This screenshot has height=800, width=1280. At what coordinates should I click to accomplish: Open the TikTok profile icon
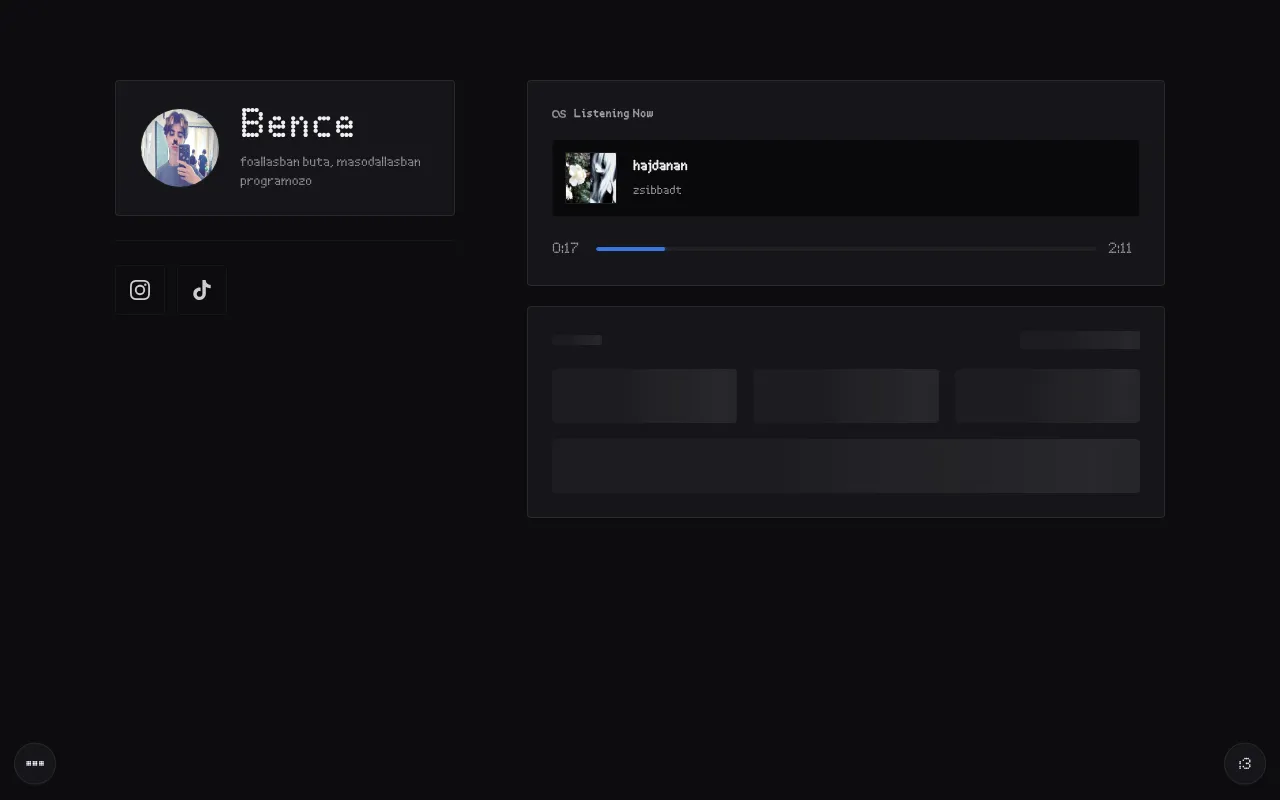coord(202,290)
